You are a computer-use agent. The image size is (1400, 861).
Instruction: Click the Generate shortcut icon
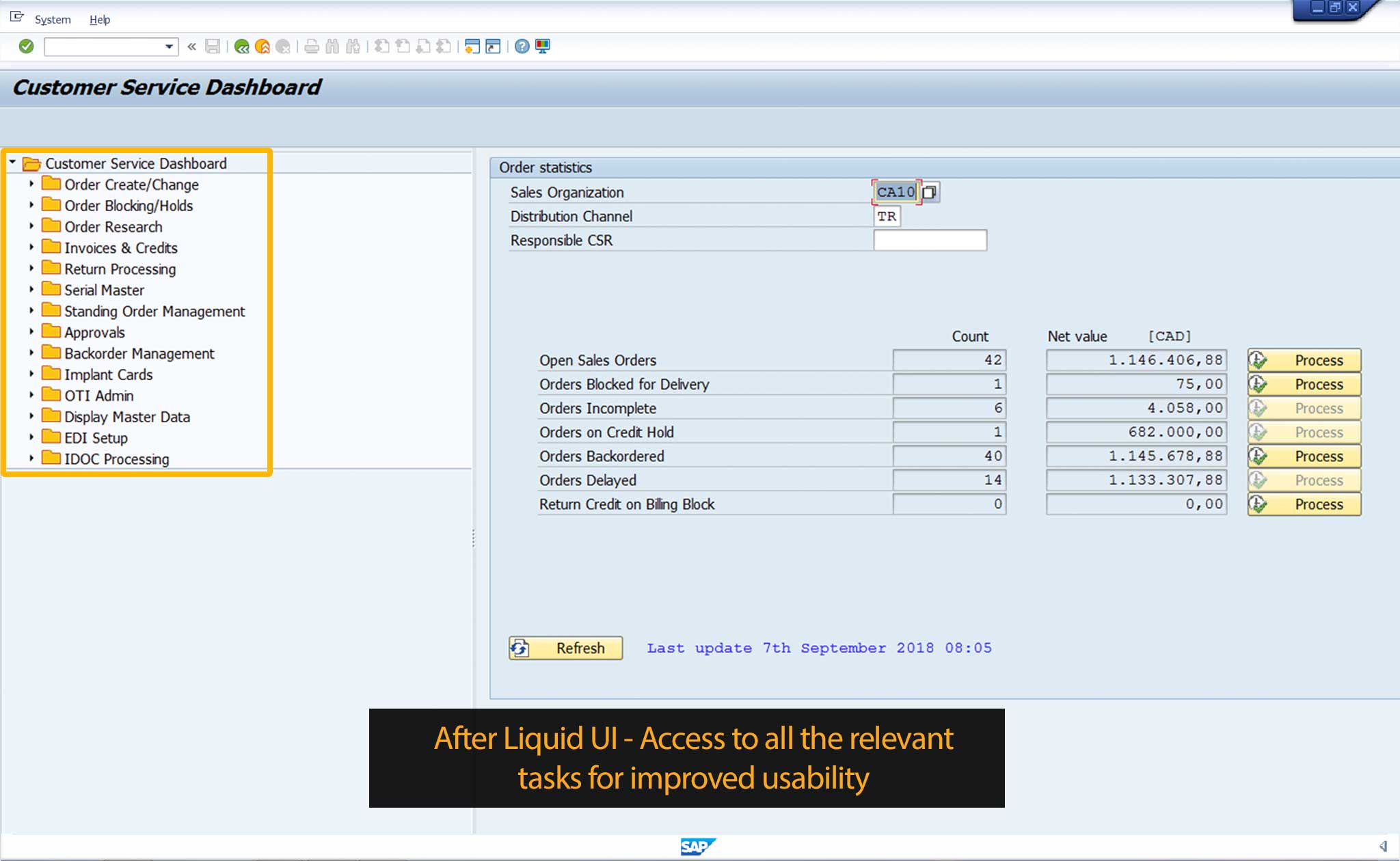(x=493, y=46)
